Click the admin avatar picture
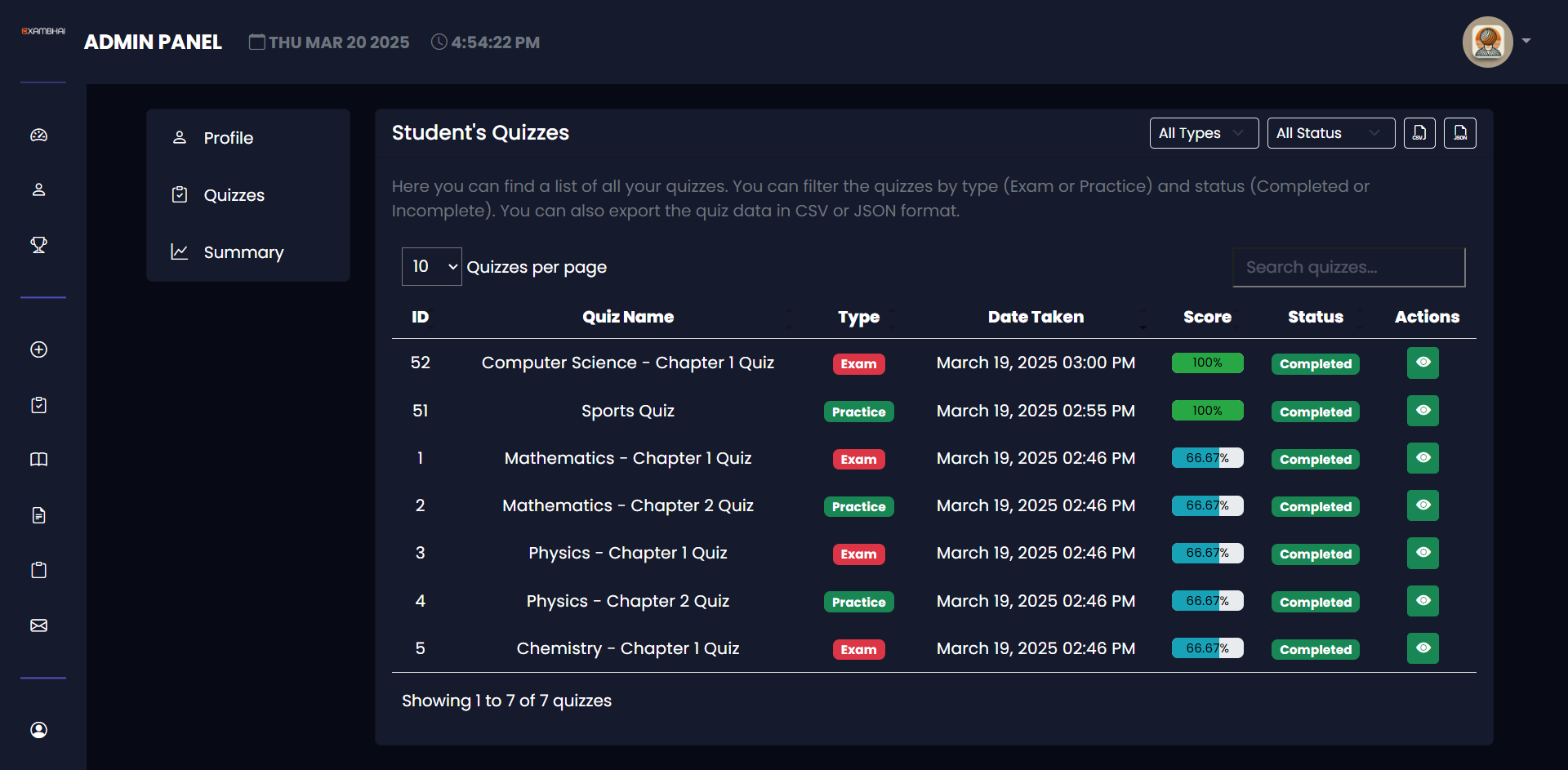This screenshot has width=1568, height=770. (1487, 42)
